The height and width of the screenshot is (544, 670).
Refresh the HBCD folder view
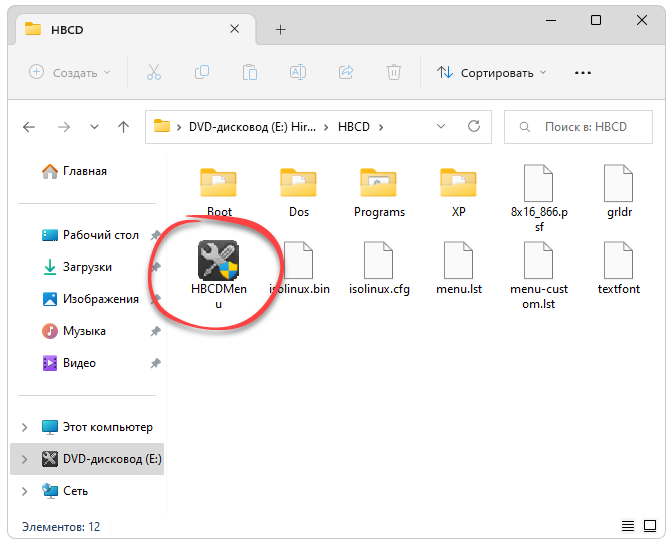pos(474,126)
